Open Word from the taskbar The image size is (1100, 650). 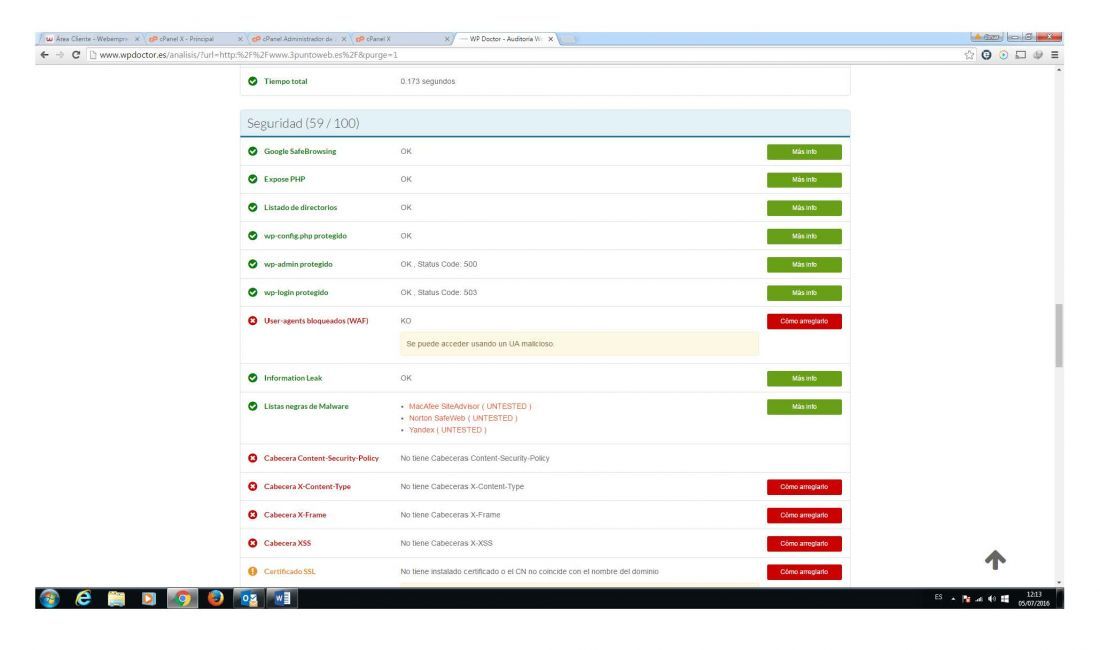[282, 598]
